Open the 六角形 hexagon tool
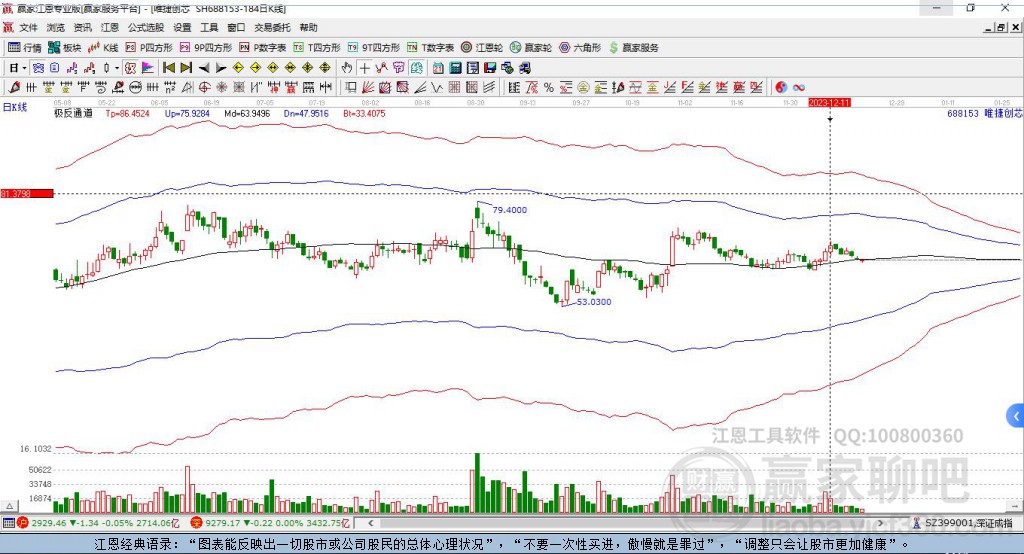The image size is (1024, 554). click(580, 48)
